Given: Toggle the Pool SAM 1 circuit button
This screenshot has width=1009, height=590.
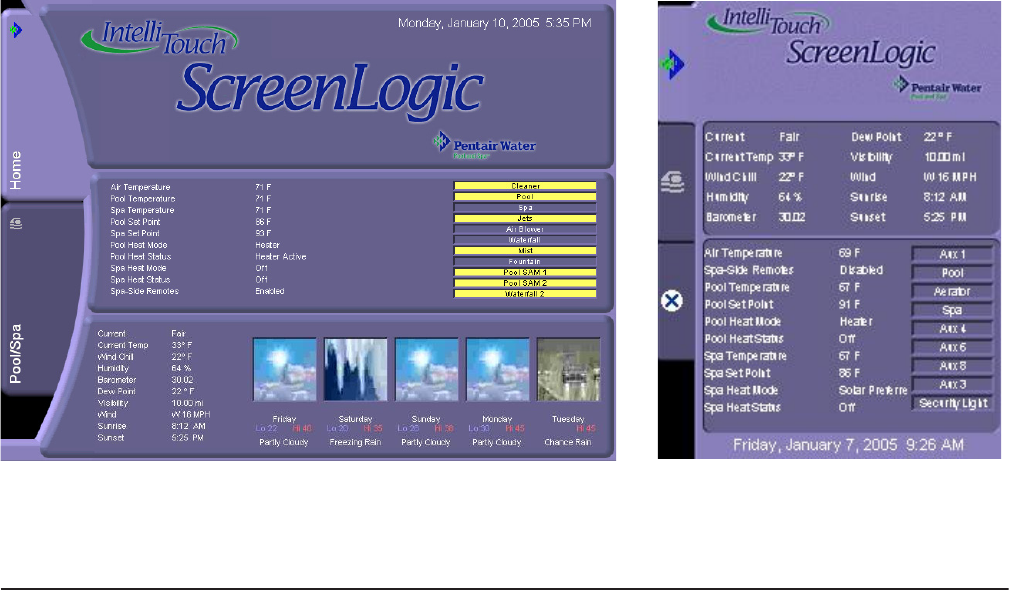Looking at the screenshot, I should (525, 272).
